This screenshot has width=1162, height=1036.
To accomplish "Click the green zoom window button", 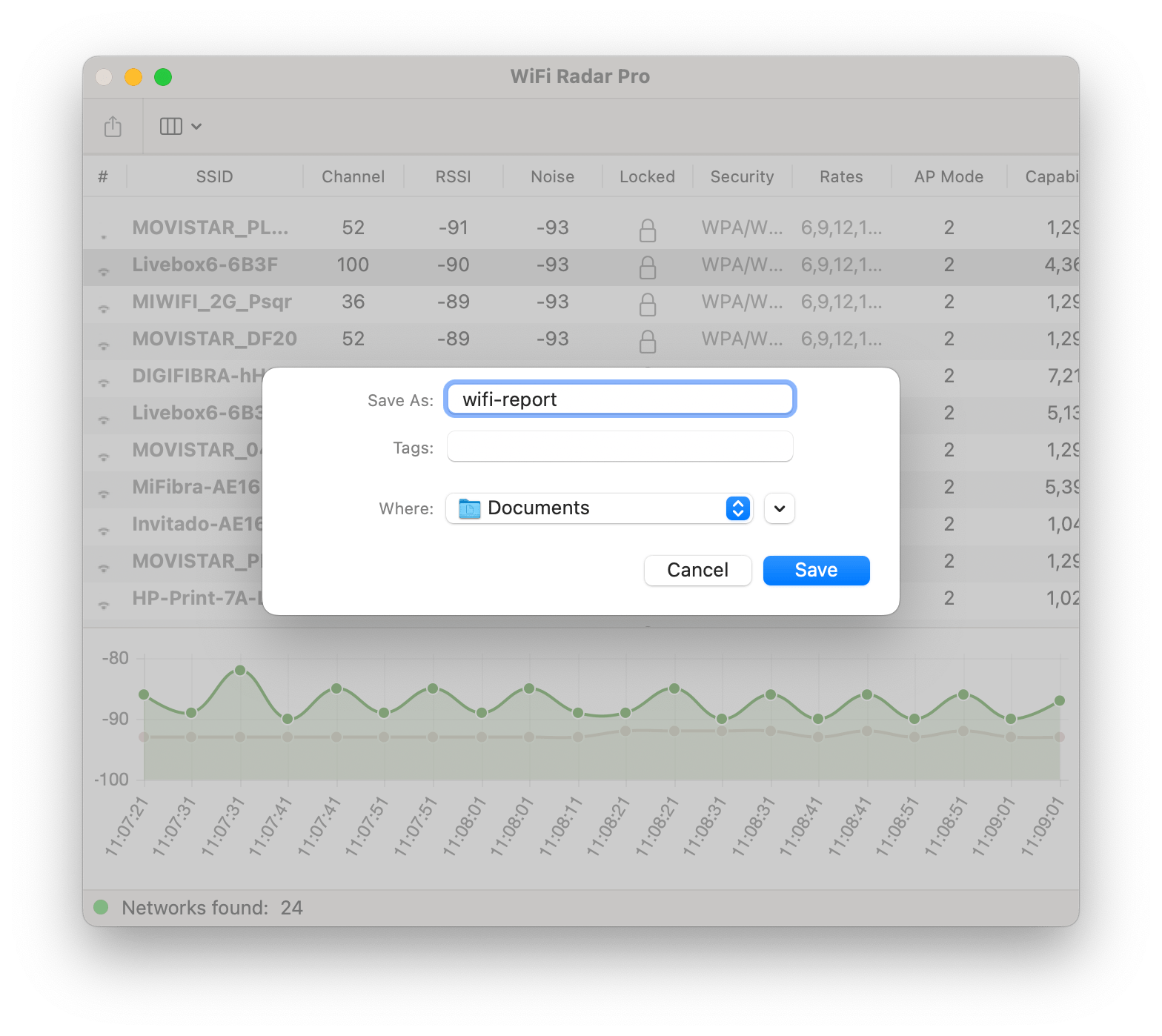I will (x=163, y=77).
